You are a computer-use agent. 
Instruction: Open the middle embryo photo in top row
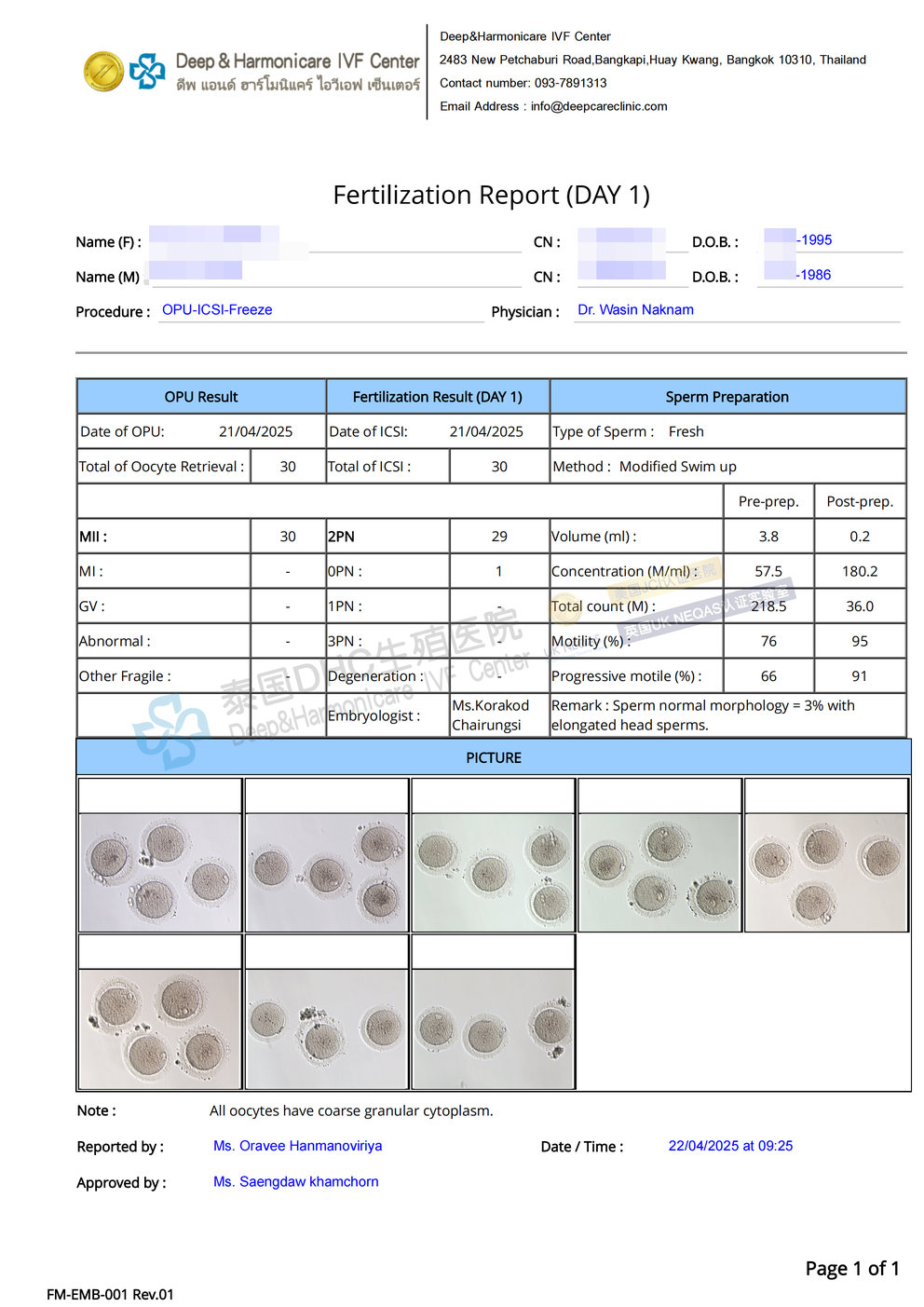pos(493,872)
